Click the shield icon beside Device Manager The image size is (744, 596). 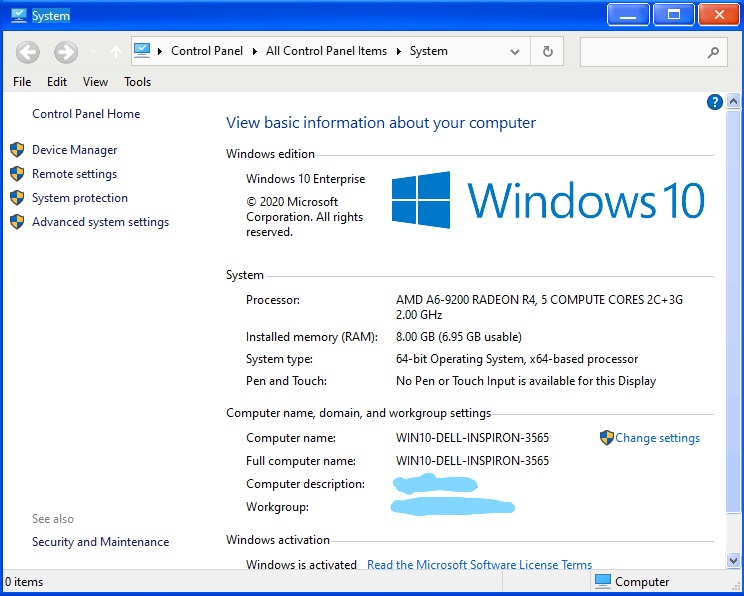[17, 149]
